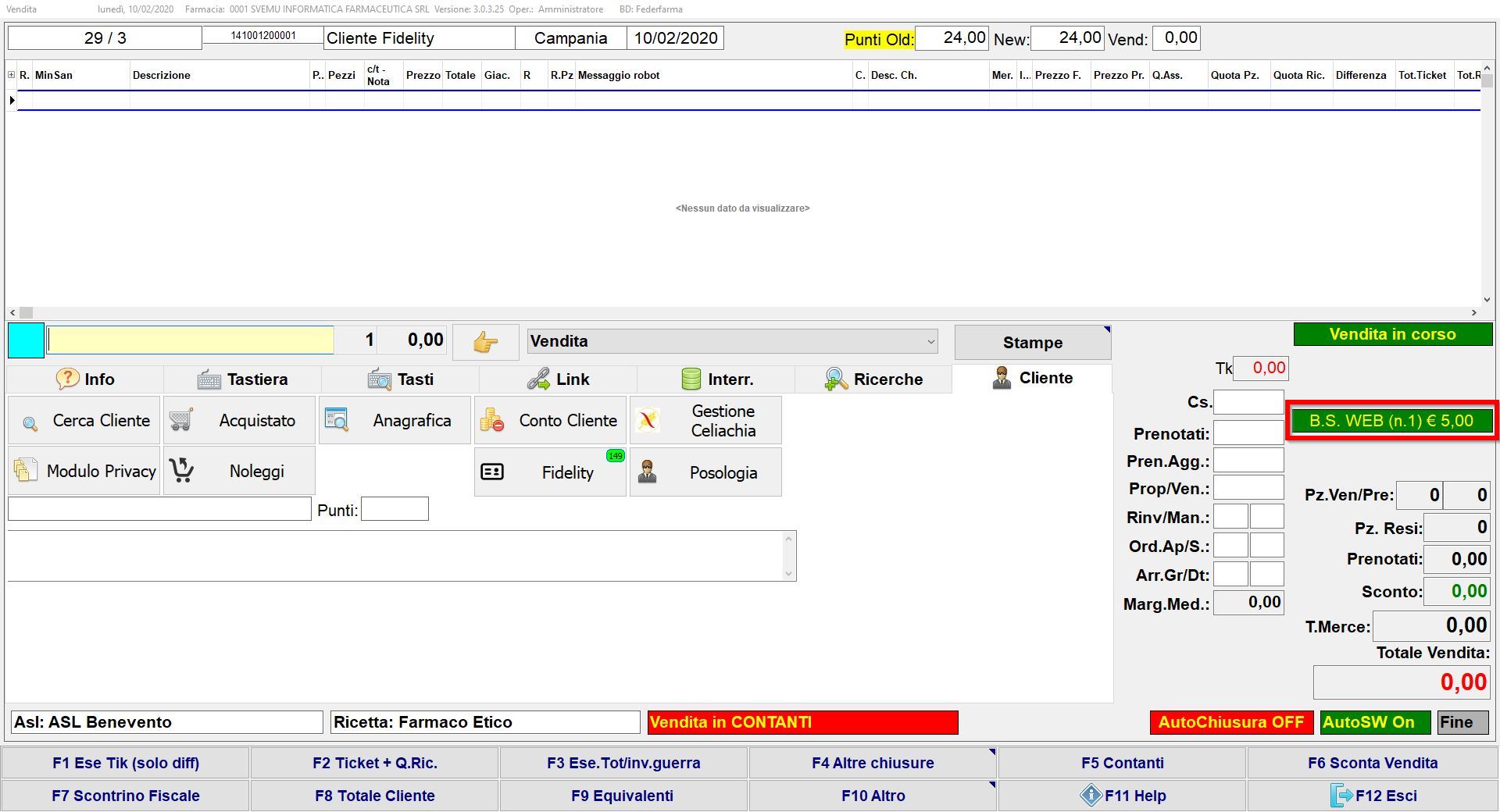Expand F4 Altre chiusure options
Image resolution: width=1500 pixels, height=812 pixels.
[x=873, y=763]
